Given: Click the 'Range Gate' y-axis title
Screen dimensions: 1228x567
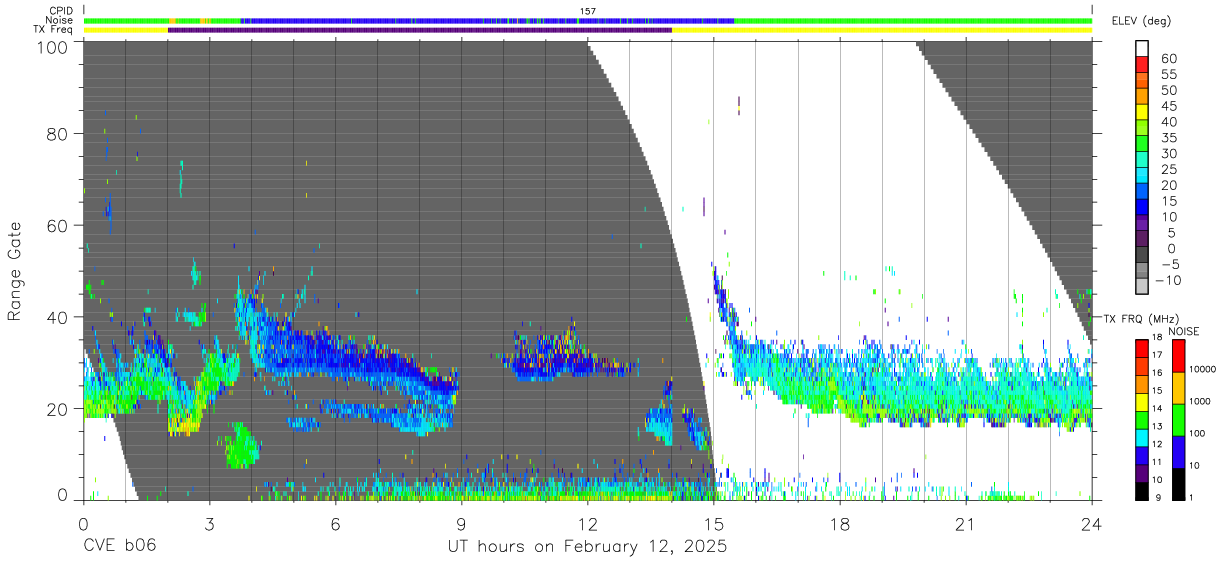Looking at the screenshot, I should click(x=15, y=272).
